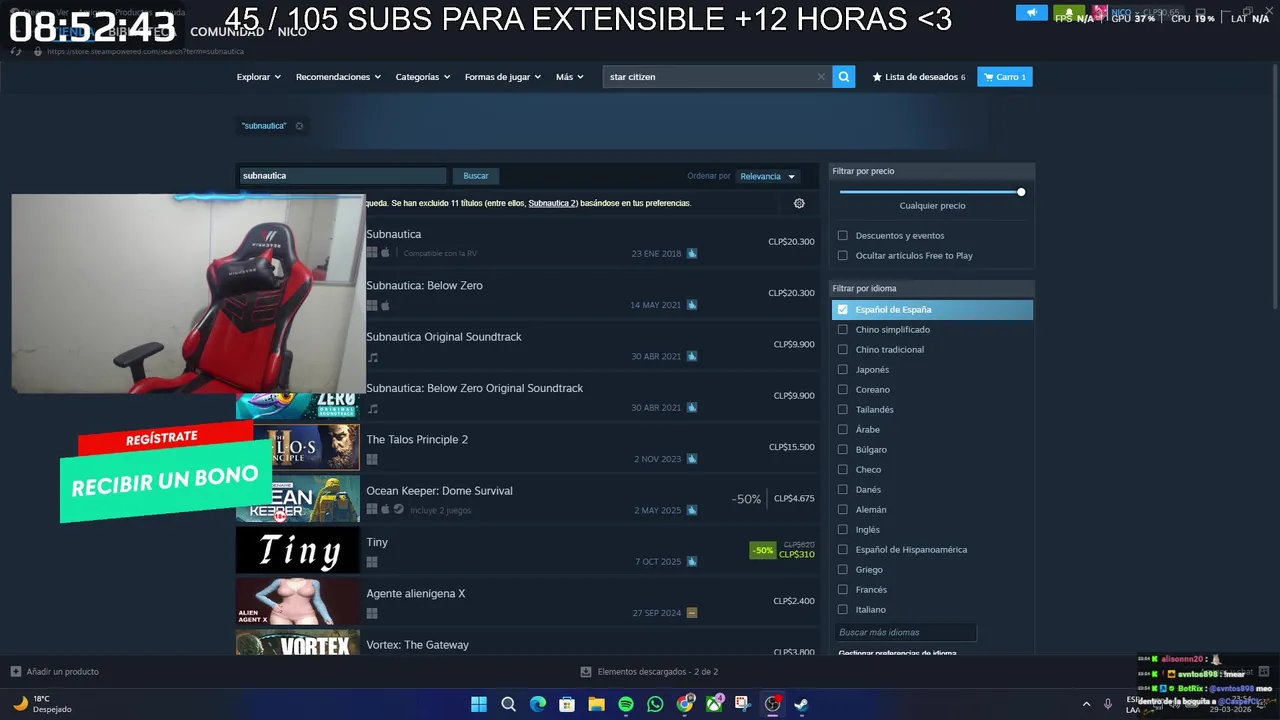
Task: Check Descuentos y eventos filter
Action: pos(842,235)
